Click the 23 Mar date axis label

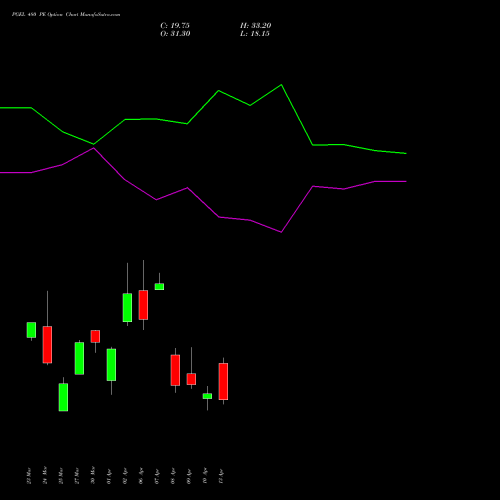click(x=29, y=476)
